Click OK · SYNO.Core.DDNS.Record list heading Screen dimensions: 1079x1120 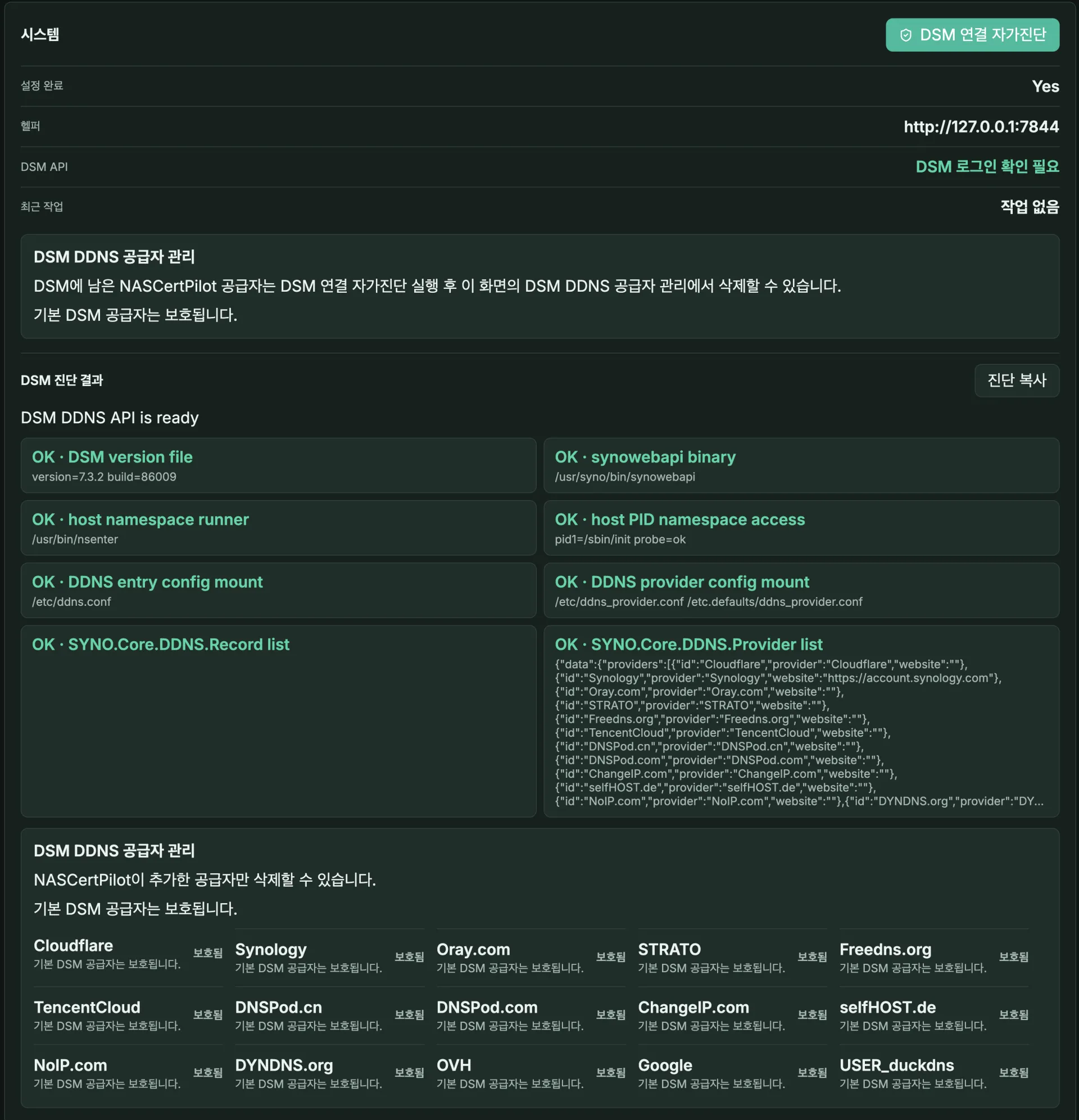(x=161, y=645)
